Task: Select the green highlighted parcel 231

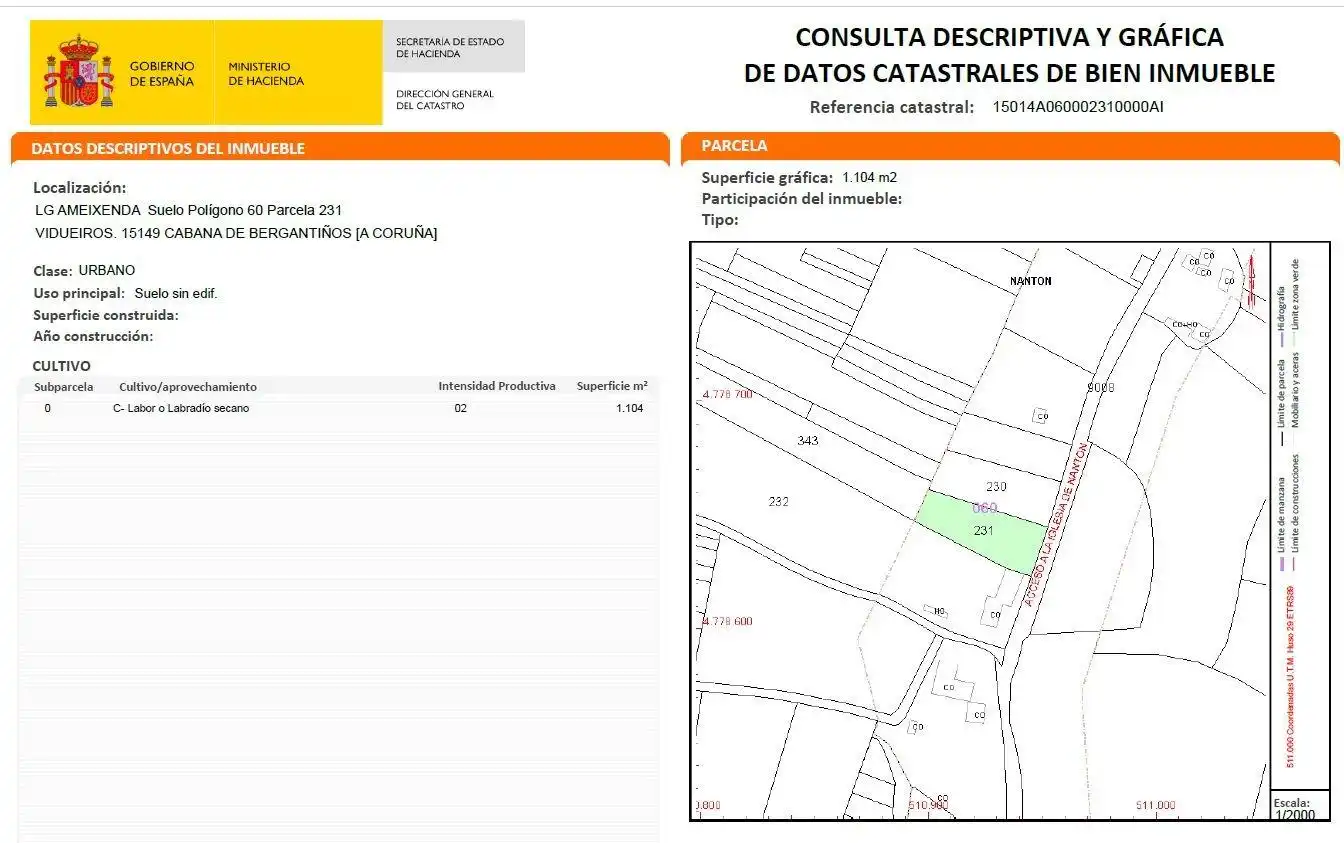Action: pyautogui.click(x=983, y=531)
